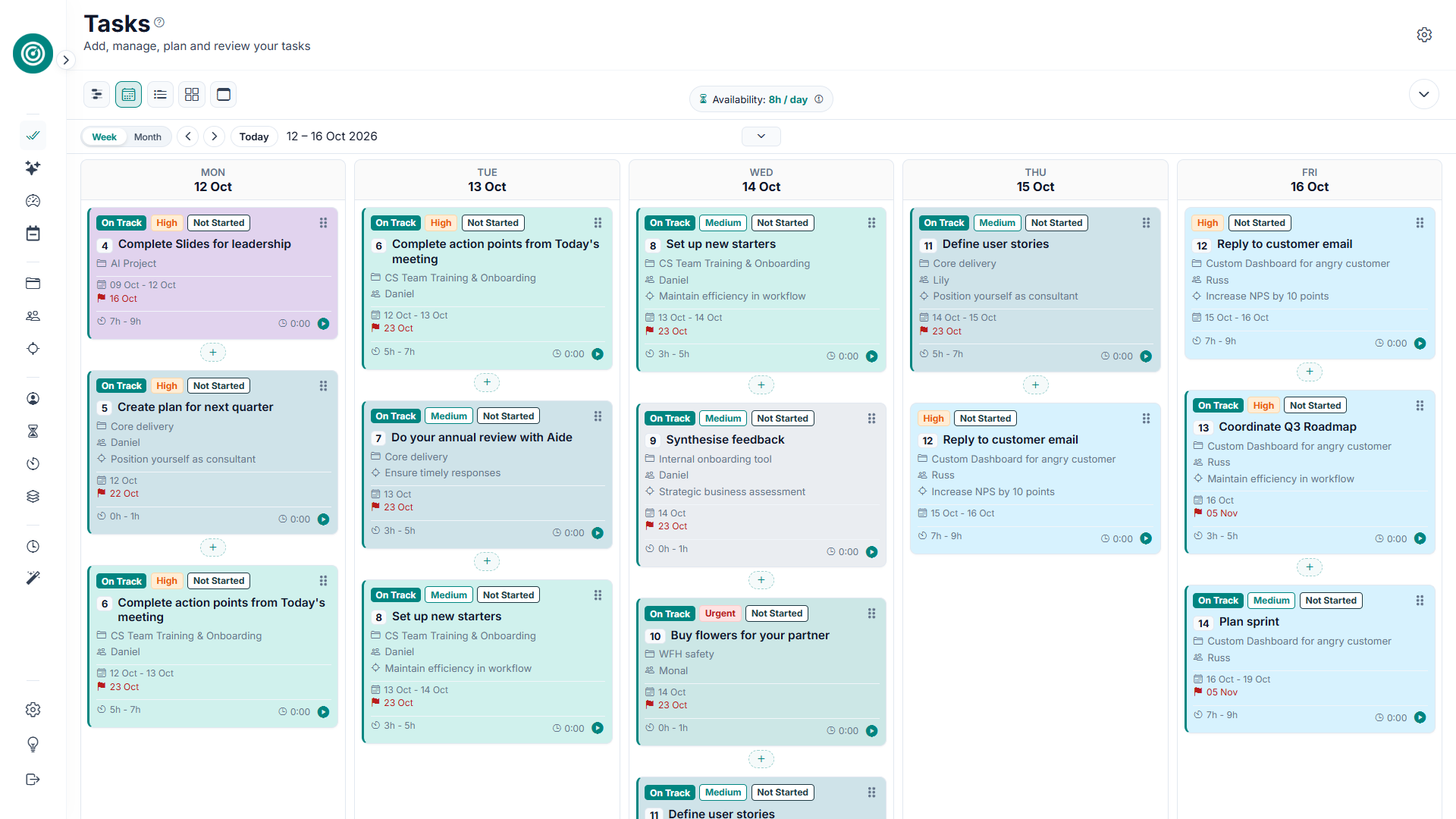
Task: Select the Week view toggle
Action: [105, 136]
